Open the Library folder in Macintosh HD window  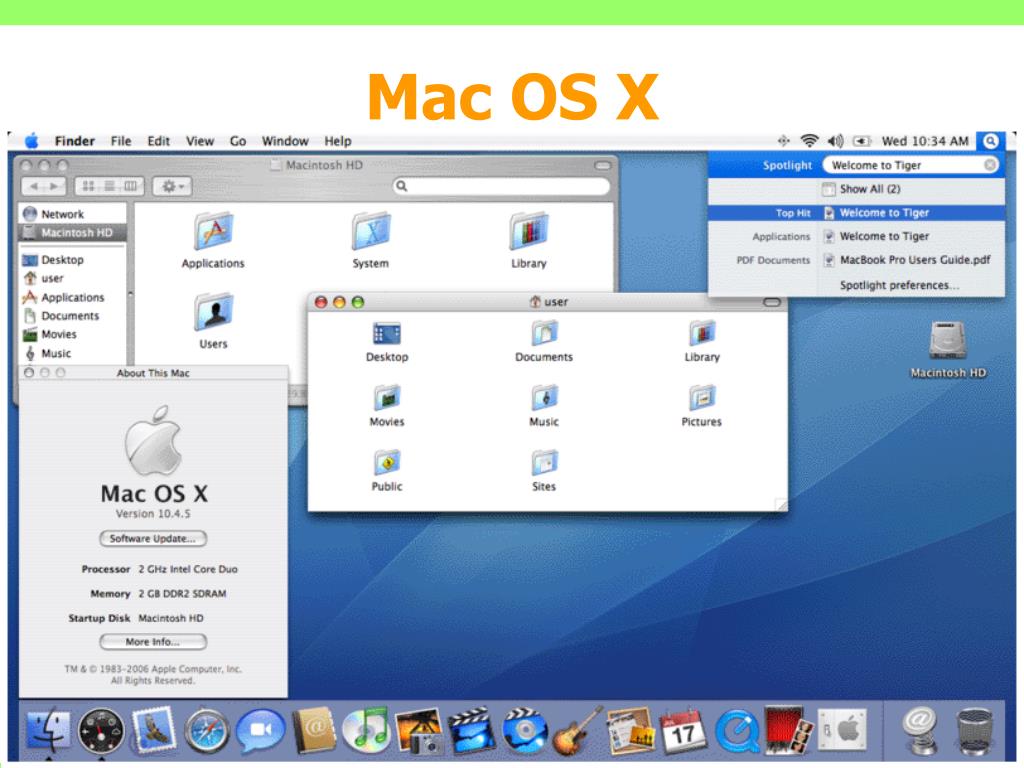(x=528, y=240)
